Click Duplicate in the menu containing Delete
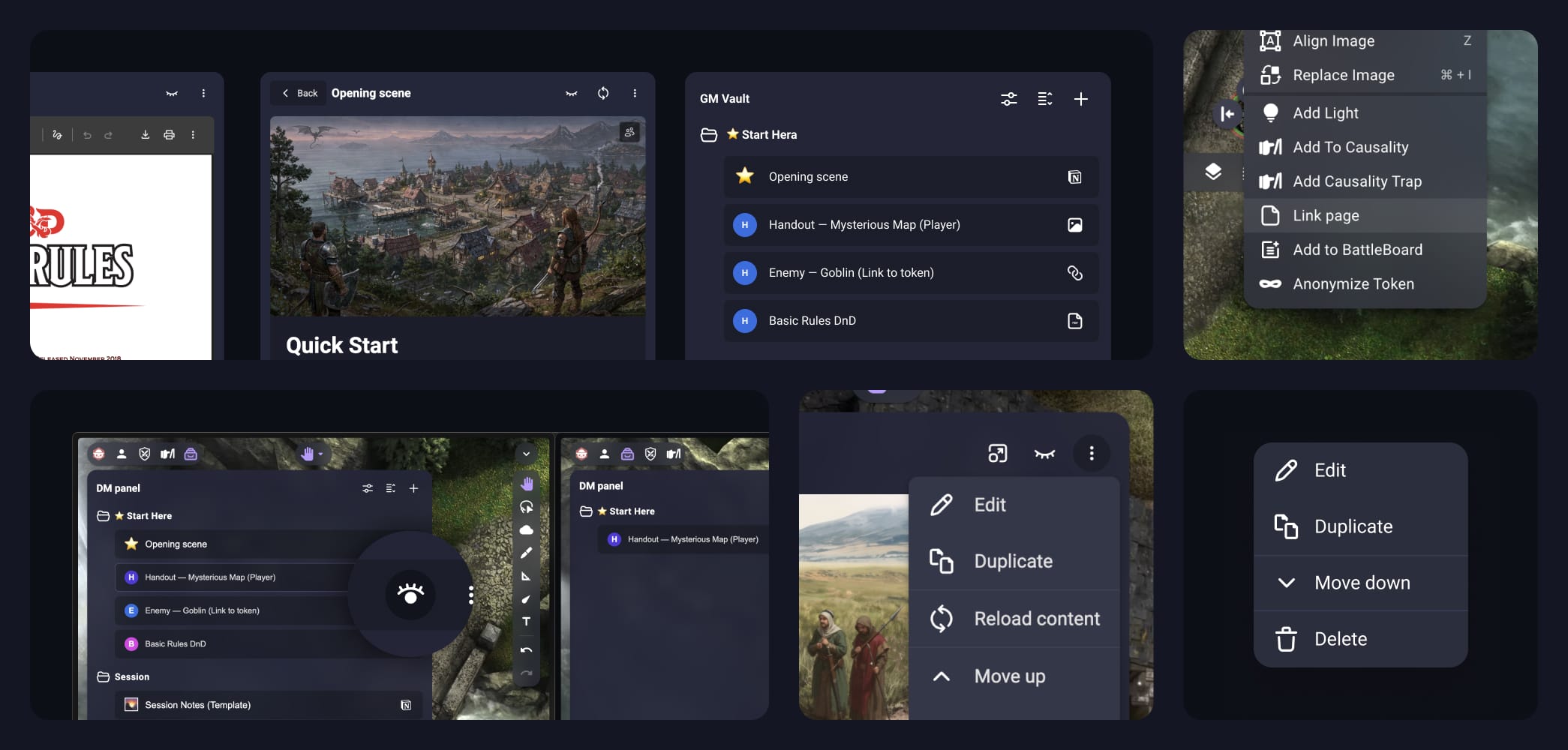Screen dimensions: 1568x750 tap(1361, 526)
